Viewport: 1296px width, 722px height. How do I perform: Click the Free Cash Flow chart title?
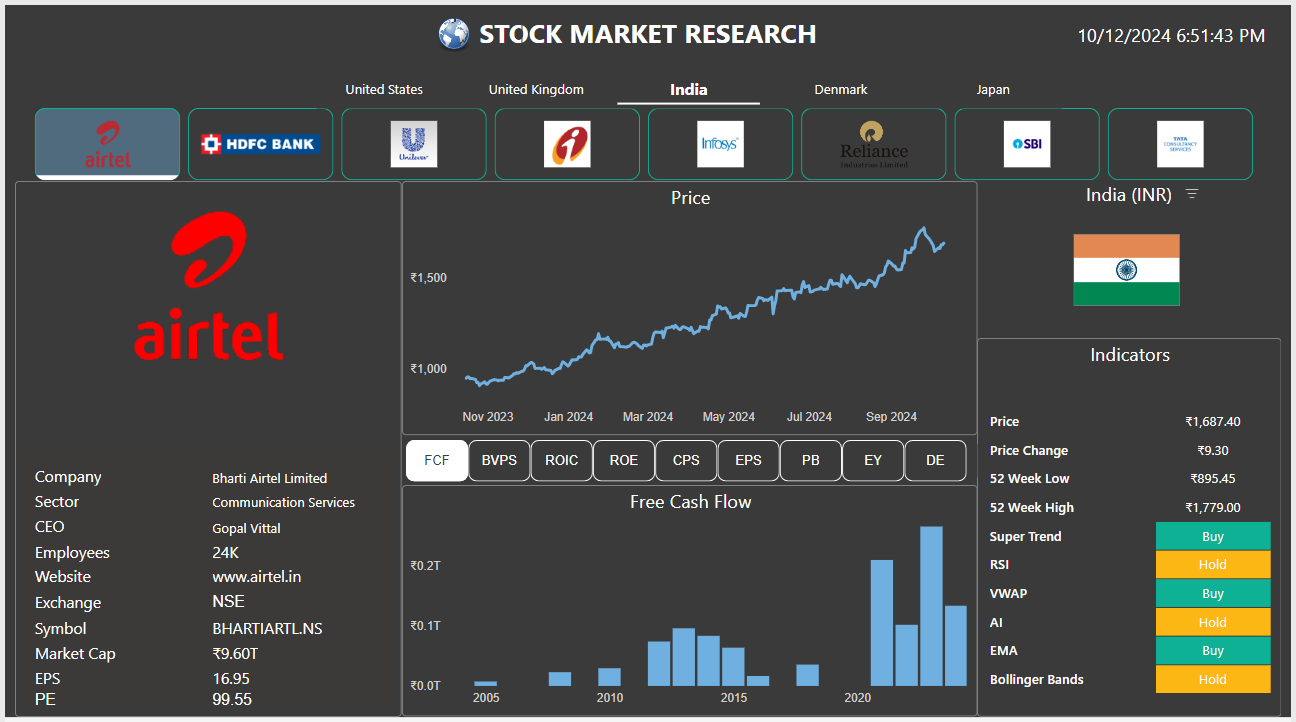point(690,502)
